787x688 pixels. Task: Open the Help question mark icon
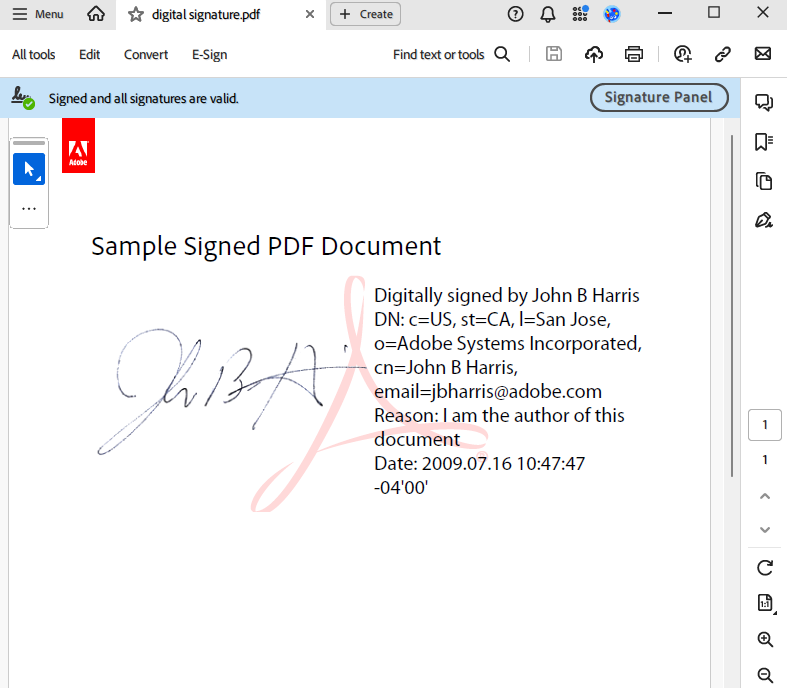click(515, 14)
